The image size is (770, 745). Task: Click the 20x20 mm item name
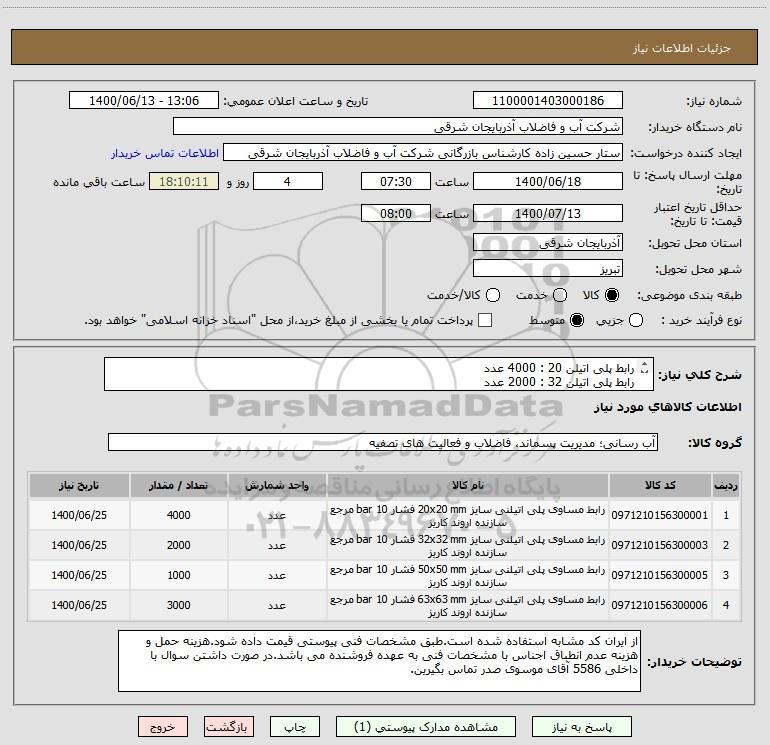pos(468,516)
